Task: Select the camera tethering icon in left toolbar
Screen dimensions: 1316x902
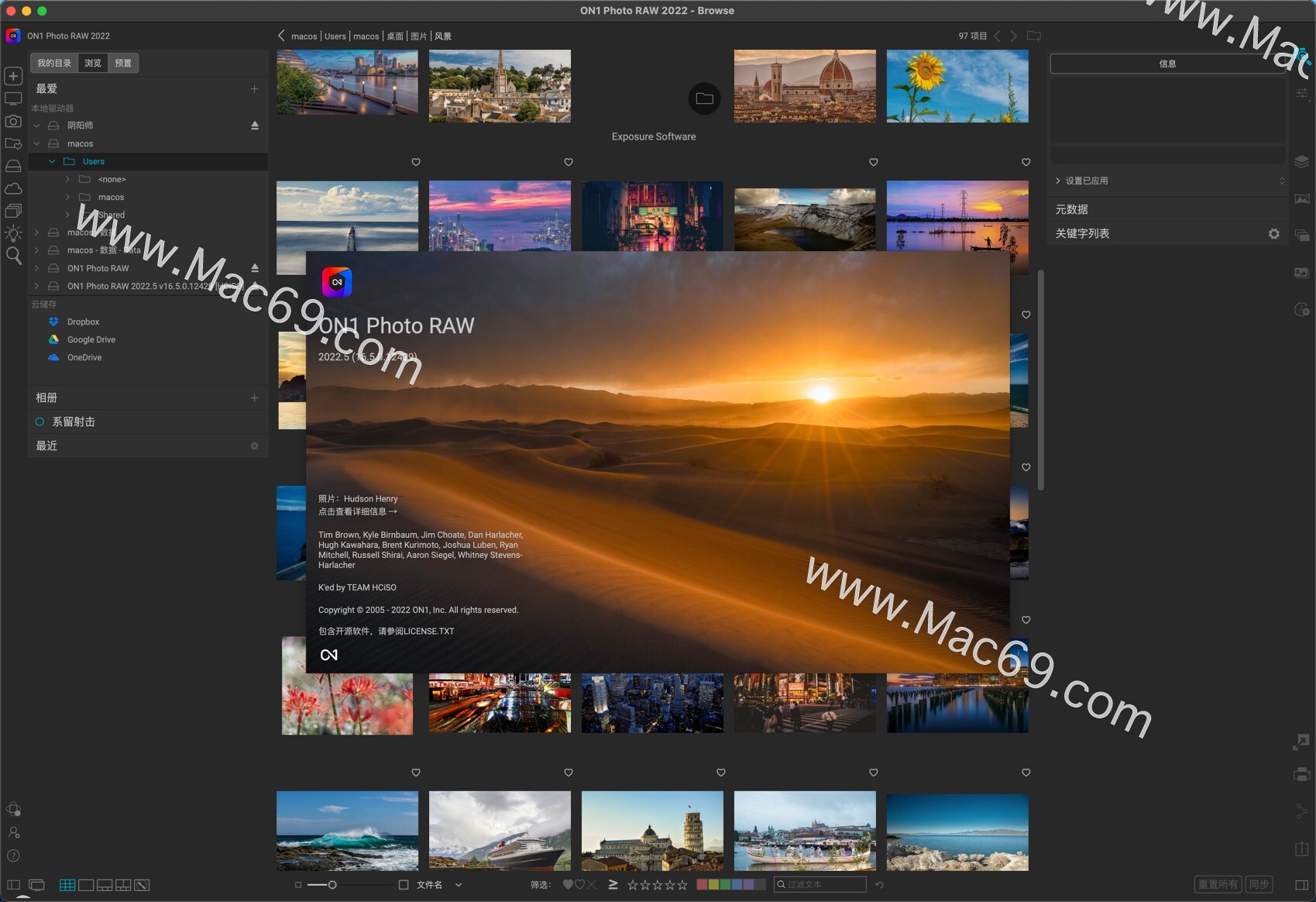Action: [13, 122]
